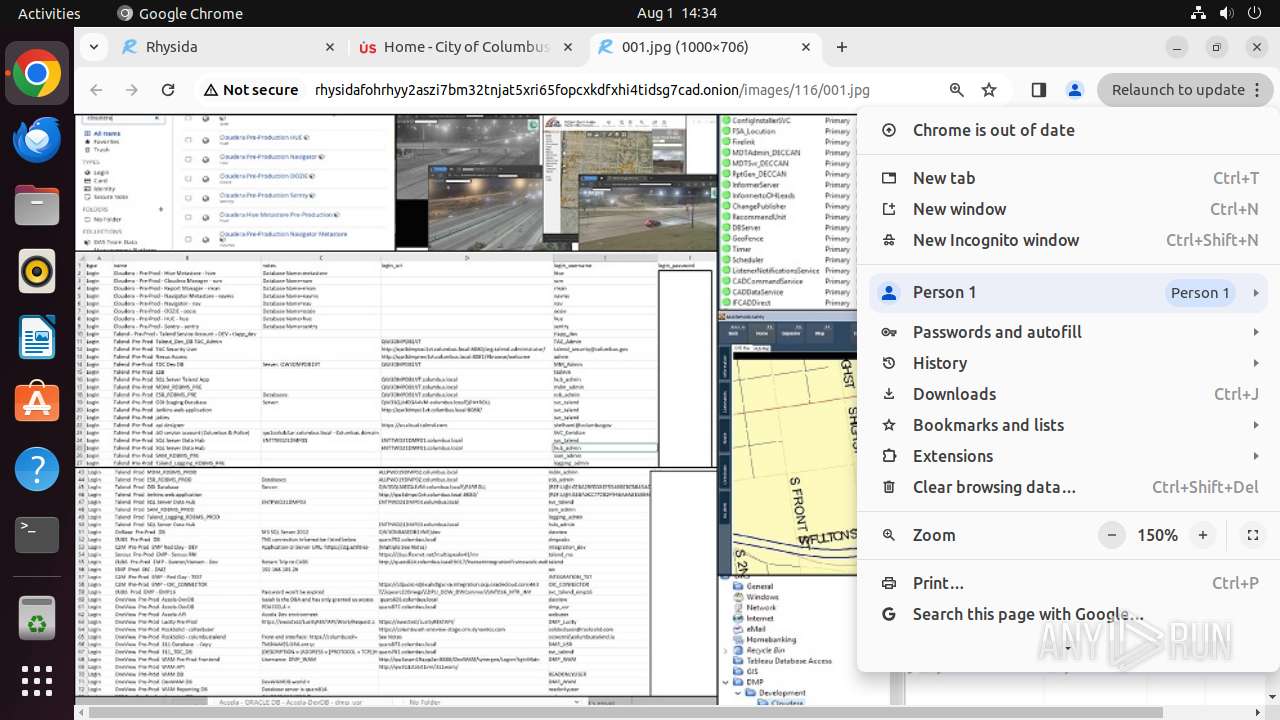Open the search tabs dropdown arrow

click(x=93, y=47)
